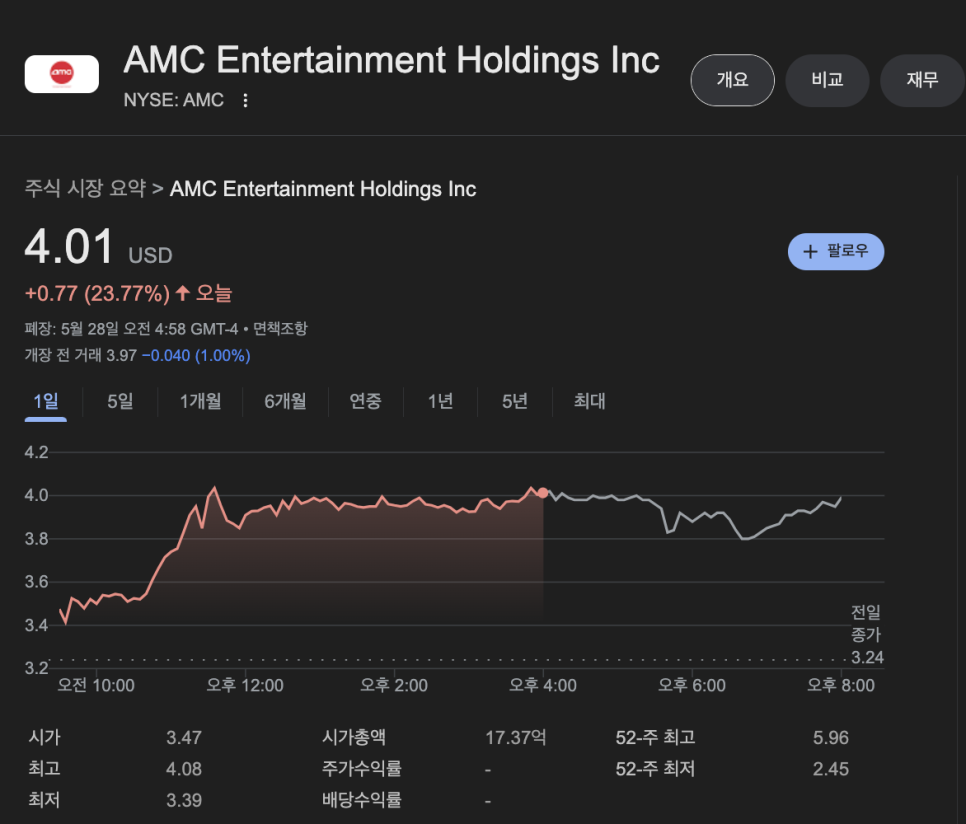Click the 최저 value 3.39

(x=184, y=801)
